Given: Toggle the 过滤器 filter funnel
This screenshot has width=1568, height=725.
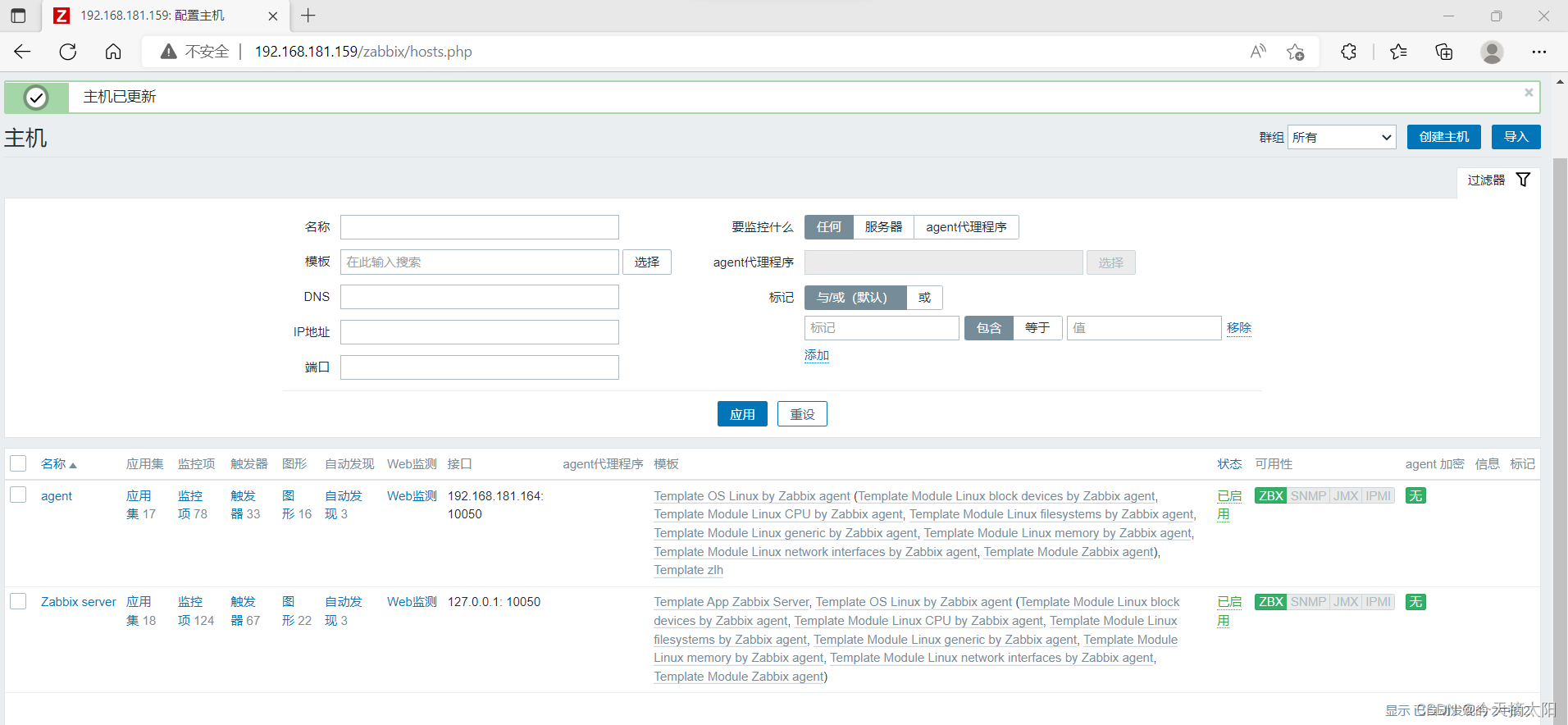Looking at the screenshot, I should (1523, 180).
